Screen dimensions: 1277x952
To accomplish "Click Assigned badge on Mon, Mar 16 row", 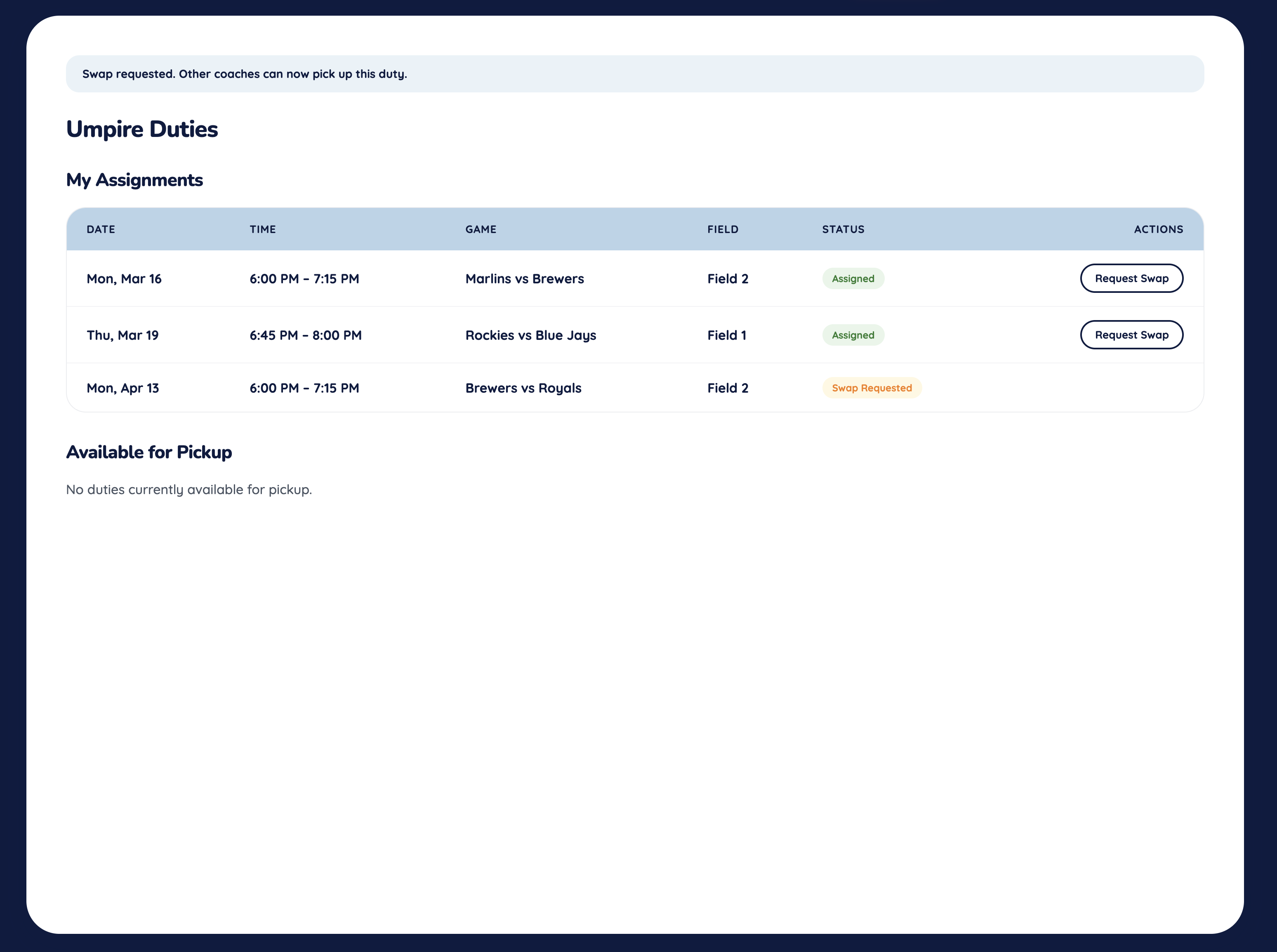I will click(853, 278).
